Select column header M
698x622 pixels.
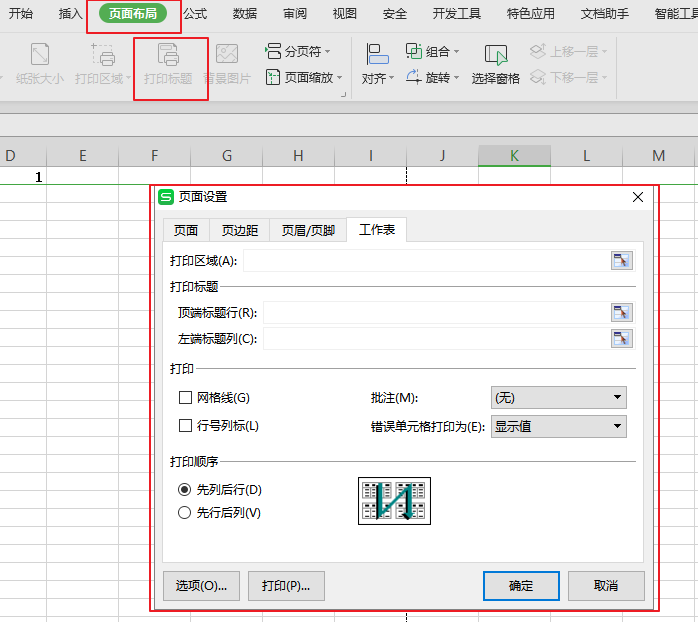tap(658, 156)
